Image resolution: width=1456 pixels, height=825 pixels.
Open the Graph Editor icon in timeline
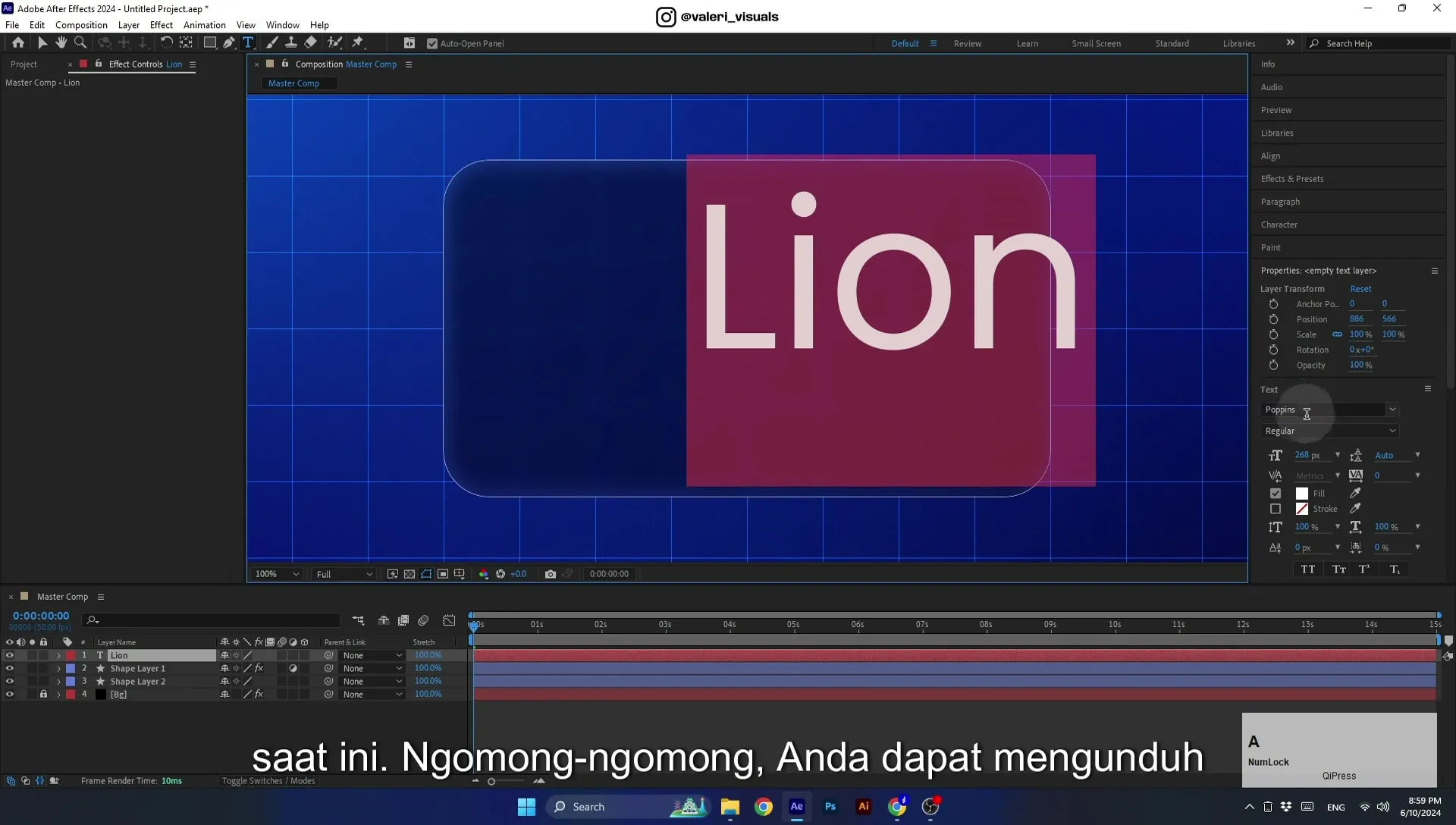pos(449,620)
